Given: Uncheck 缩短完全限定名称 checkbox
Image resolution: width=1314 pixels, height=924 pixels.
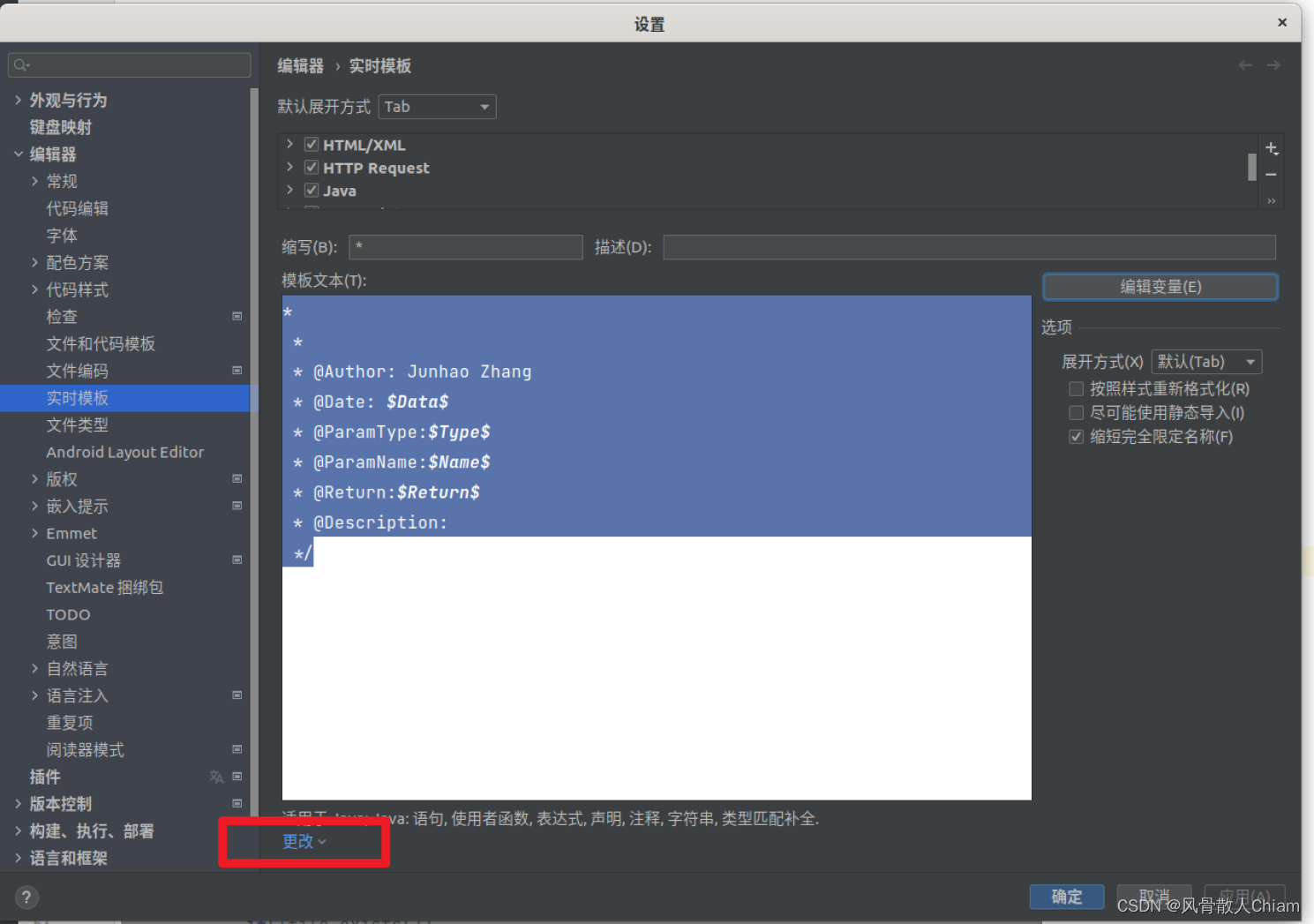Looking at the screenshot, I should pyautogui.click(x=1076, y=436).
